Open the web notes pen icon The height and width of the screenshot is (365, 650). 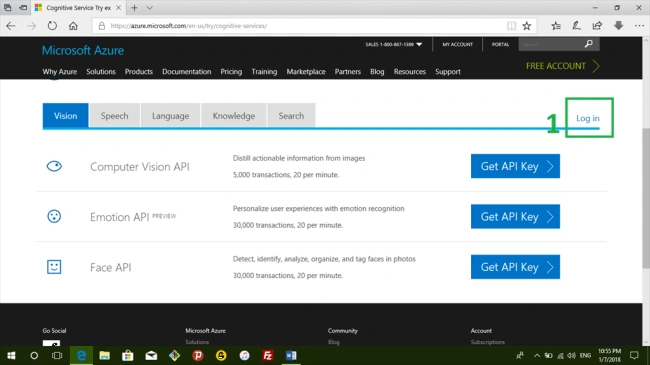(x=577, y=26)
